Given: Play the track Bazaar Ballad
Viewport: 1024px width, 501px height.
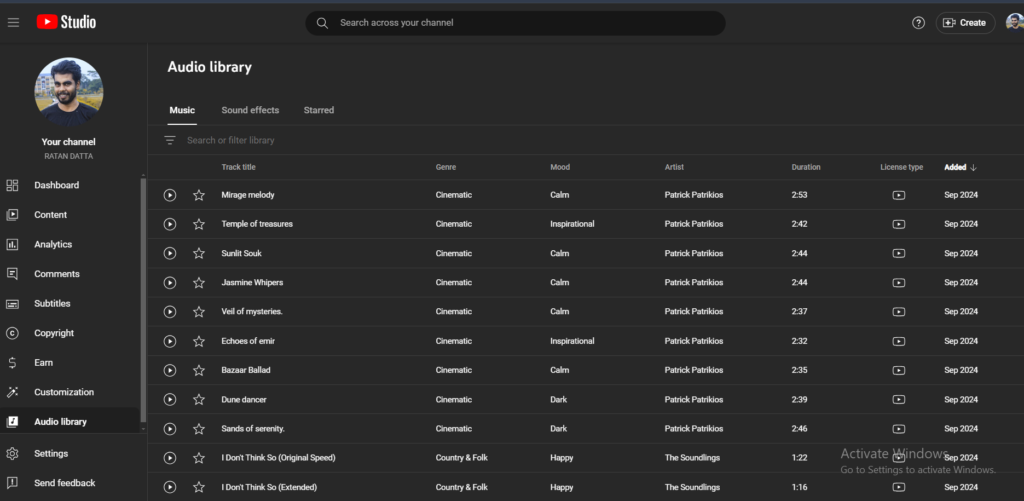Looking at the screenshot, I should coord(170,370).
